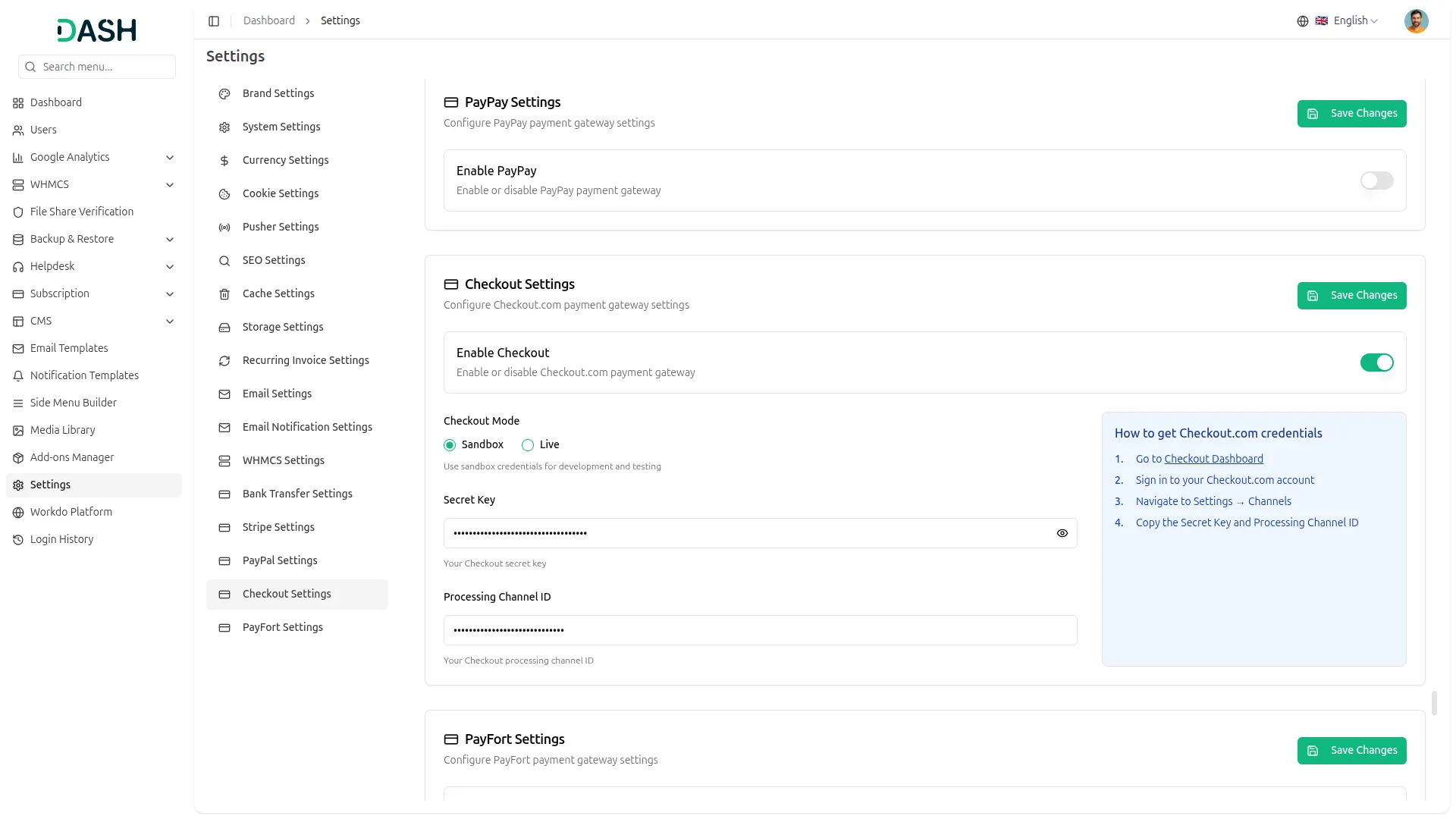
Task: Click the Cookie Settings cookie icon
Action: pyautogui.click(x=224, y=194)
